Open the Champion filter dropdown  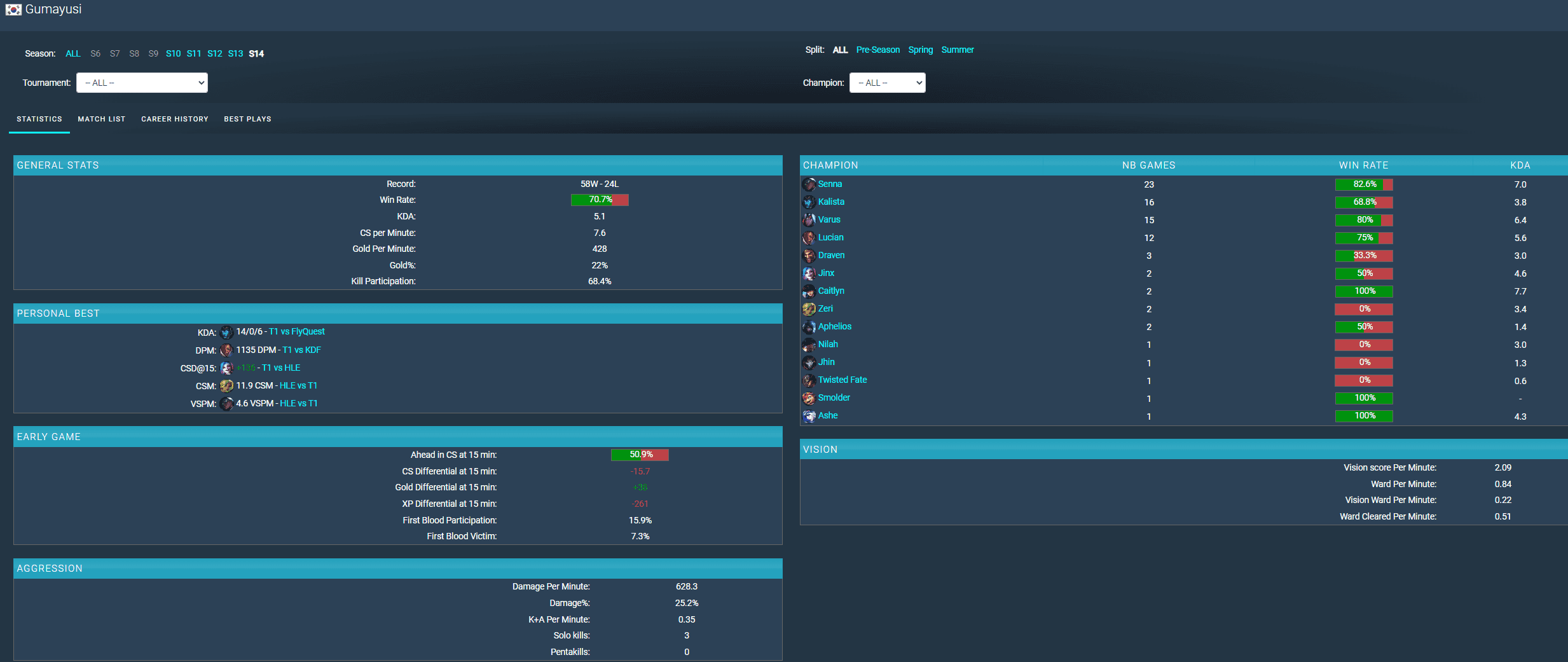[887, 83]
